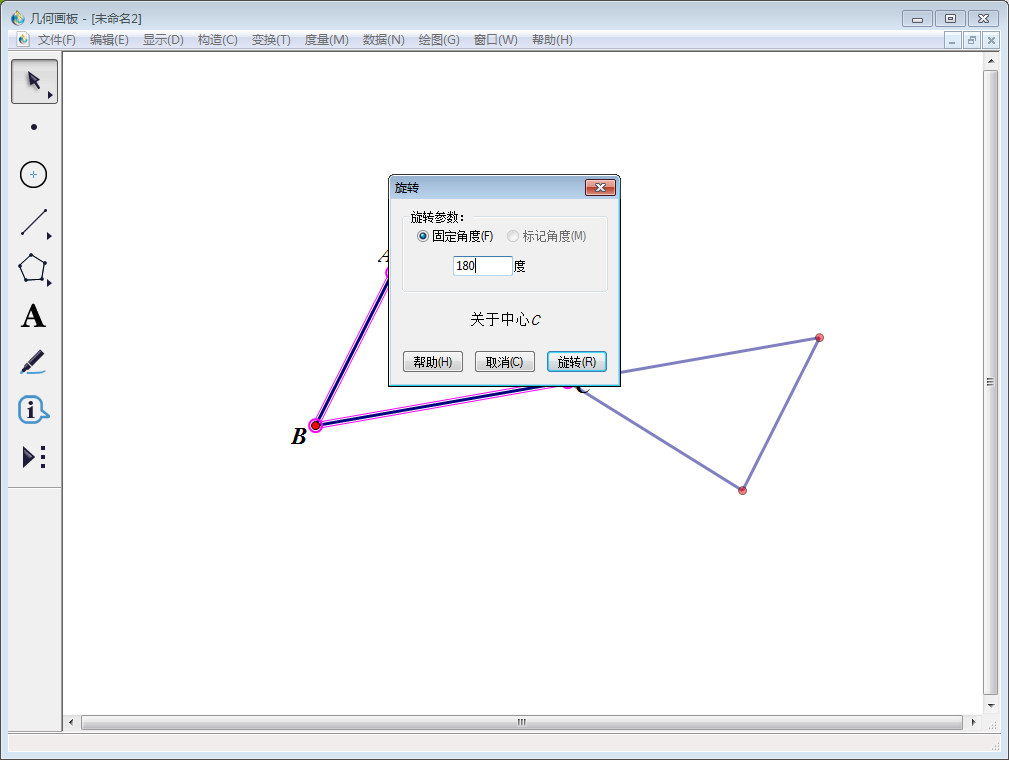This screenshot has width=1009, height=760.
Task: Select the Marker pen tool
Action: click(x=33, y=362)
